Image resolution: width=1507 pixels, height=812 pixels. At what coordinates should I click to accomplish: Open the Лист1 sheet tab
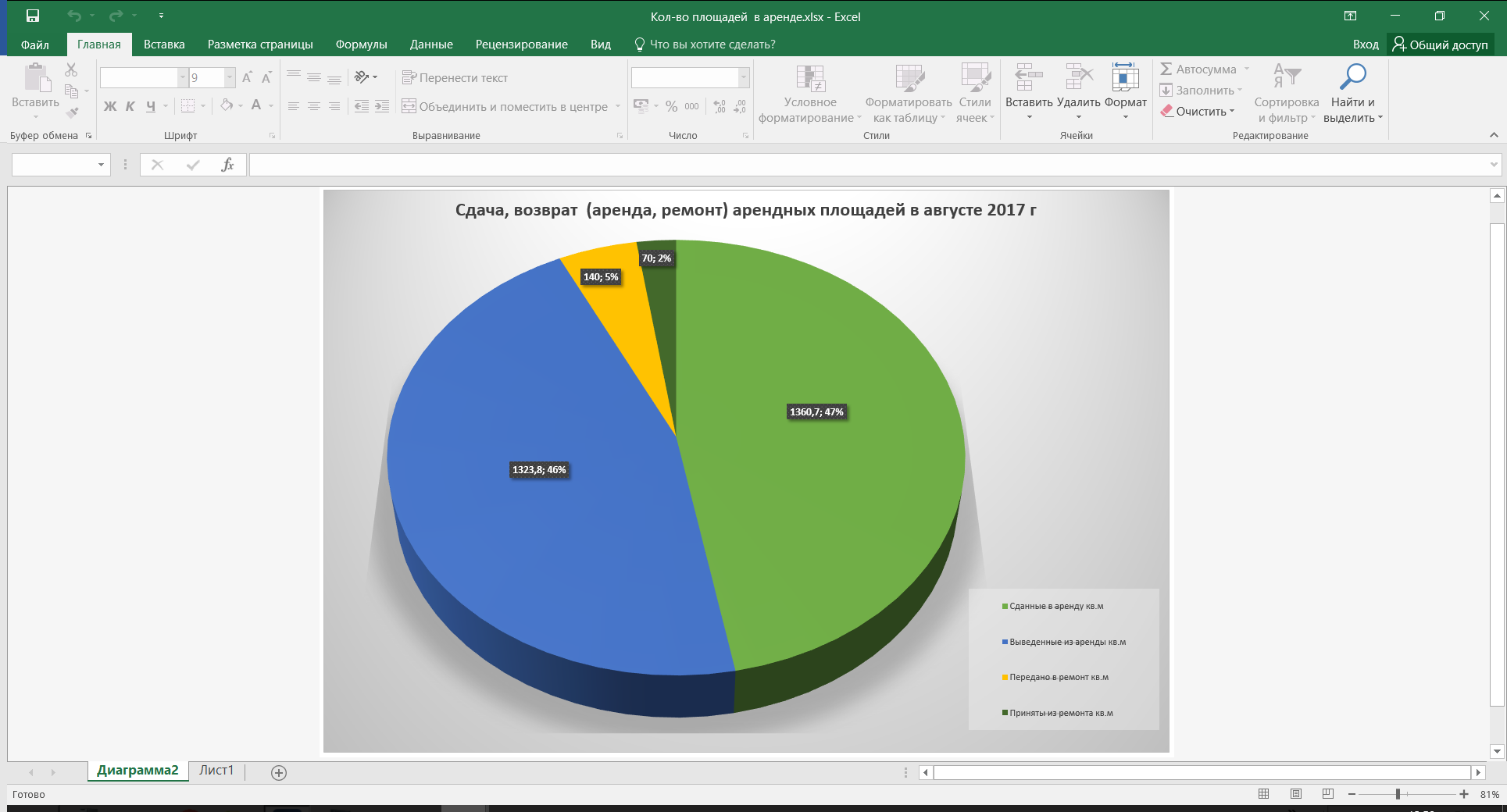coord(216,771)
